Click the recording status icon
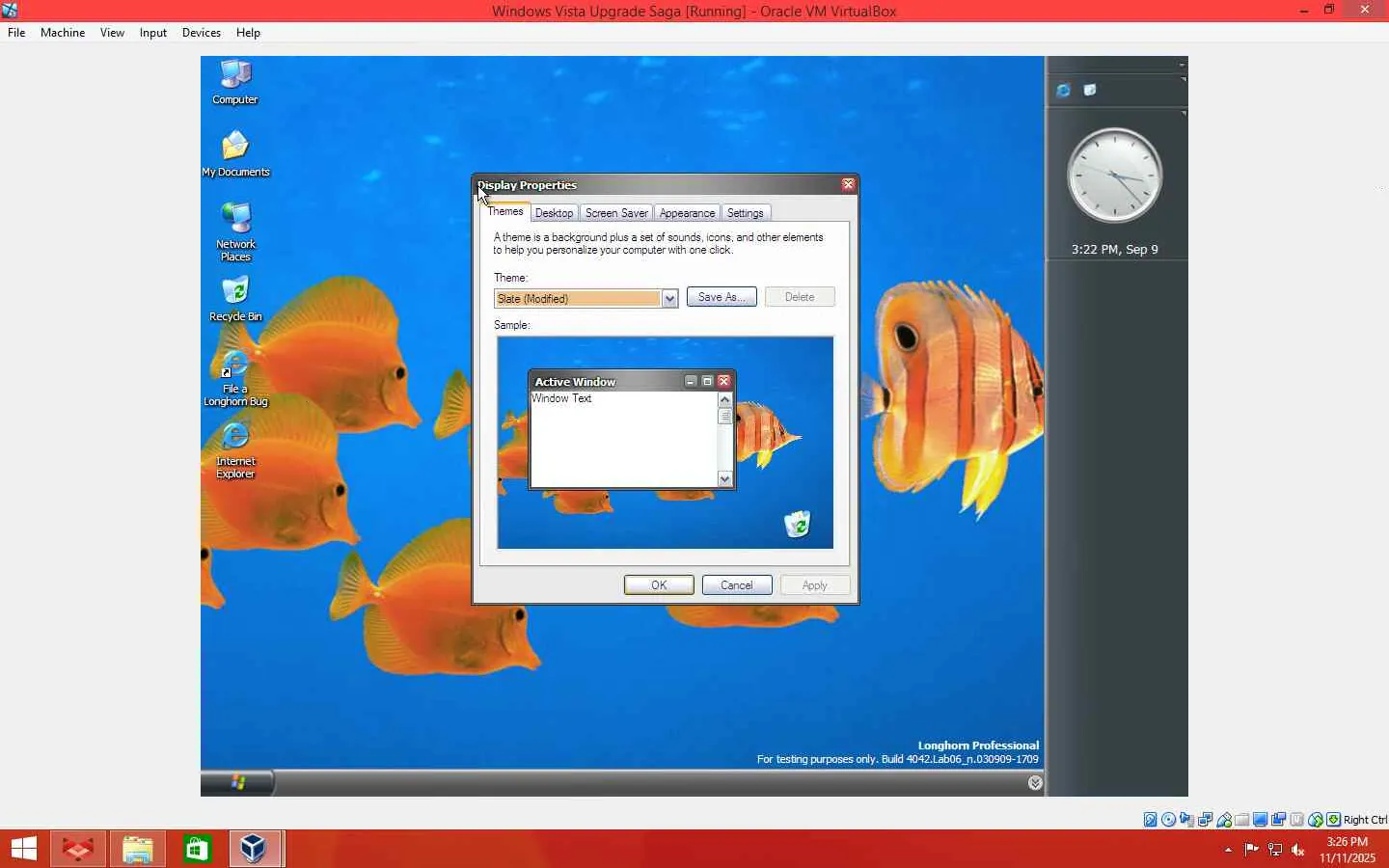The height and width of the screenshot is (868, 1389). coord(1278,820)
